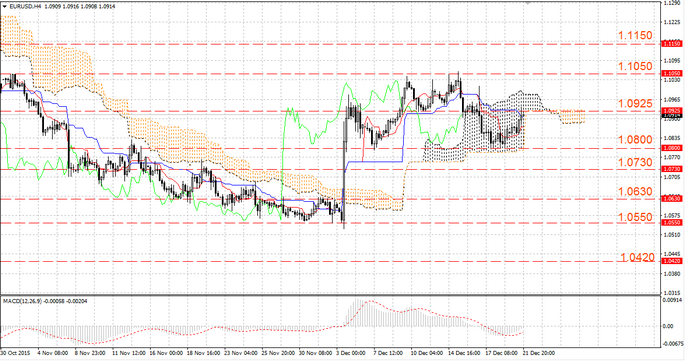Click the 4 Nov 08:00 date label
Viewport: 685px width, 361px height.
click(x=53, y=353)
